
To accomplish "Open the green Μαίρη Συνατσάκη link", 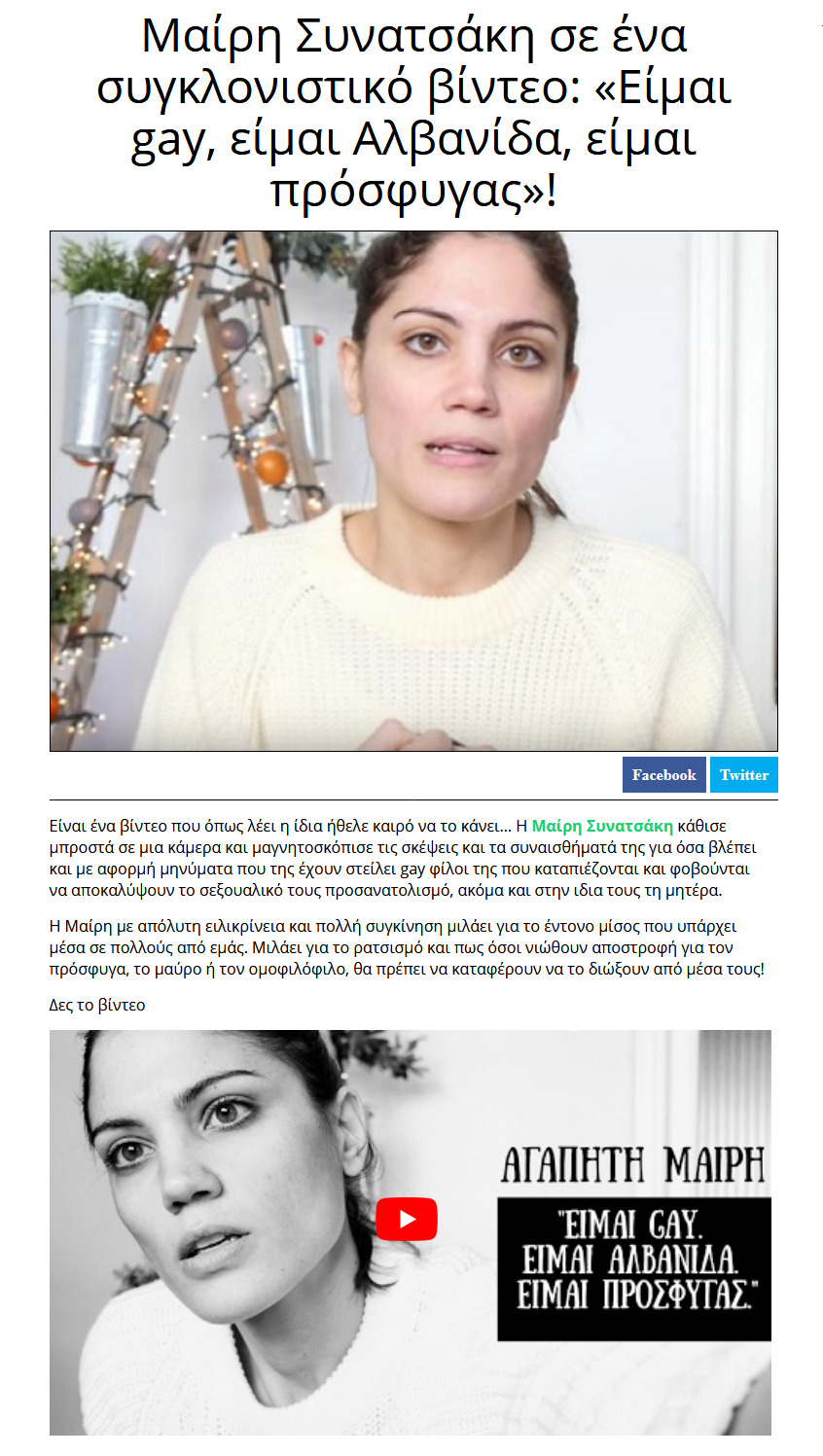I will coord(602,826).
